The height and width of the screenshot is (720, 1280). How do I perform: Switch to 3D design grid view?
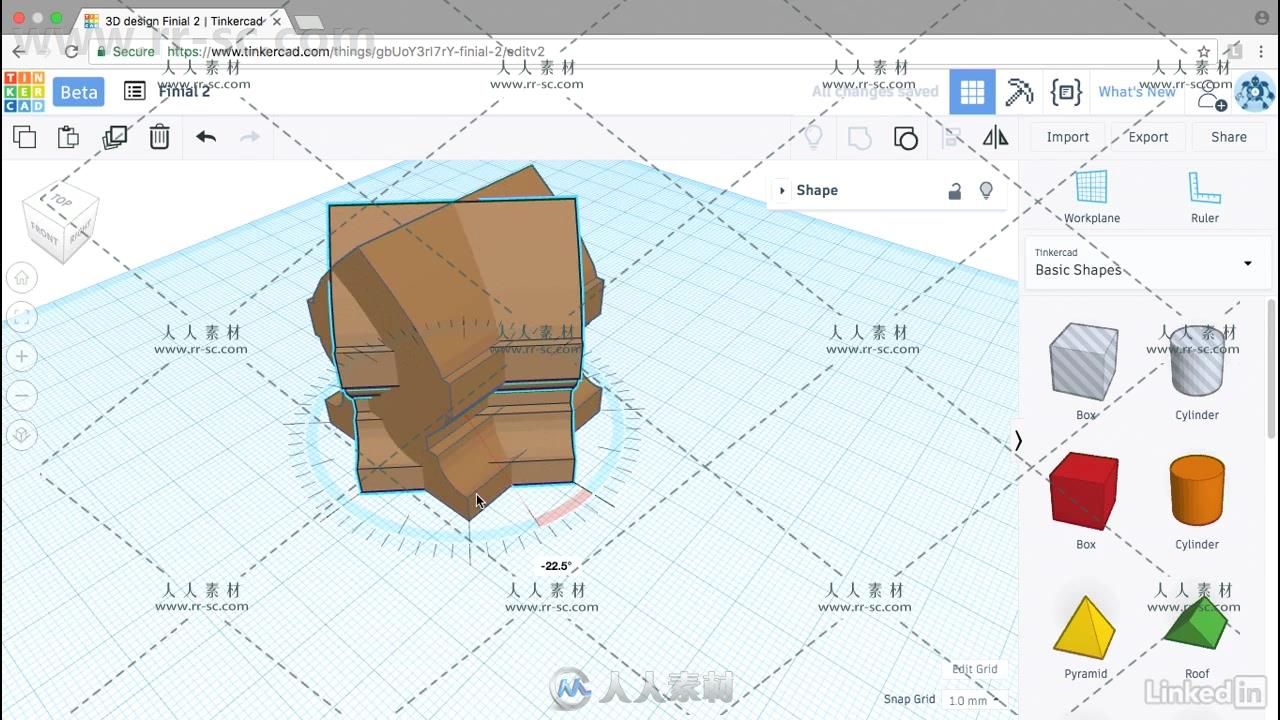[972, 92]
